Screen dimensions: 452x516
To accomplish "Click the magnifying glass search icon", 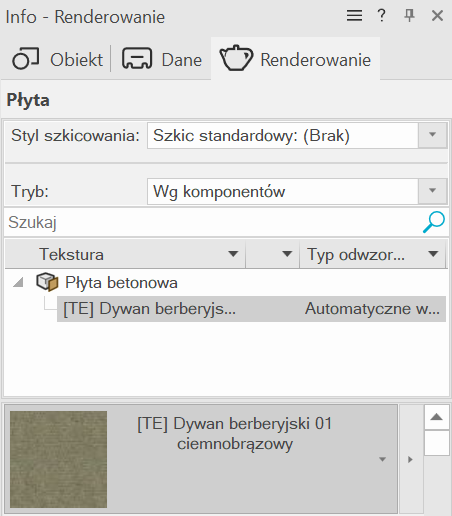I will (x=434, y=222).
